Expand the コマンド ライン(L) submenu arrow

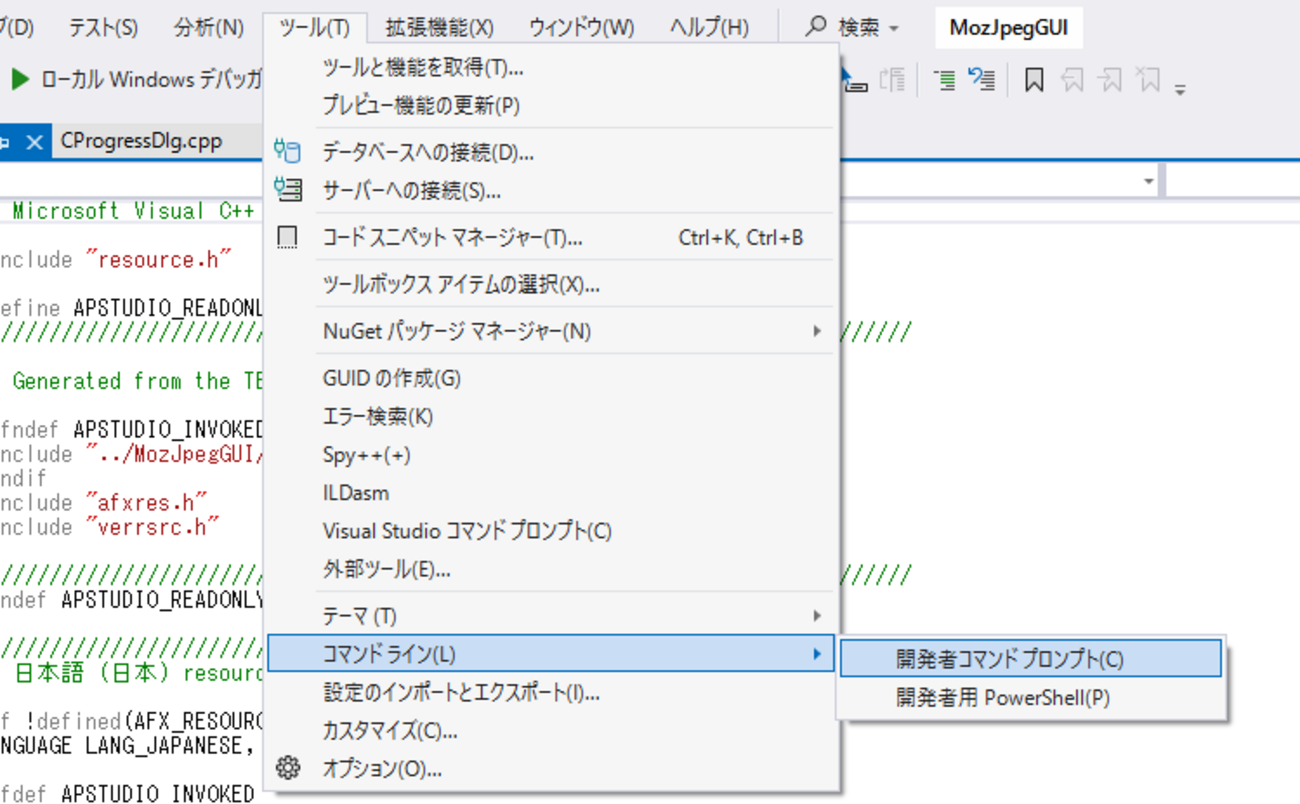pyautogui.click(x=817, y=654)
